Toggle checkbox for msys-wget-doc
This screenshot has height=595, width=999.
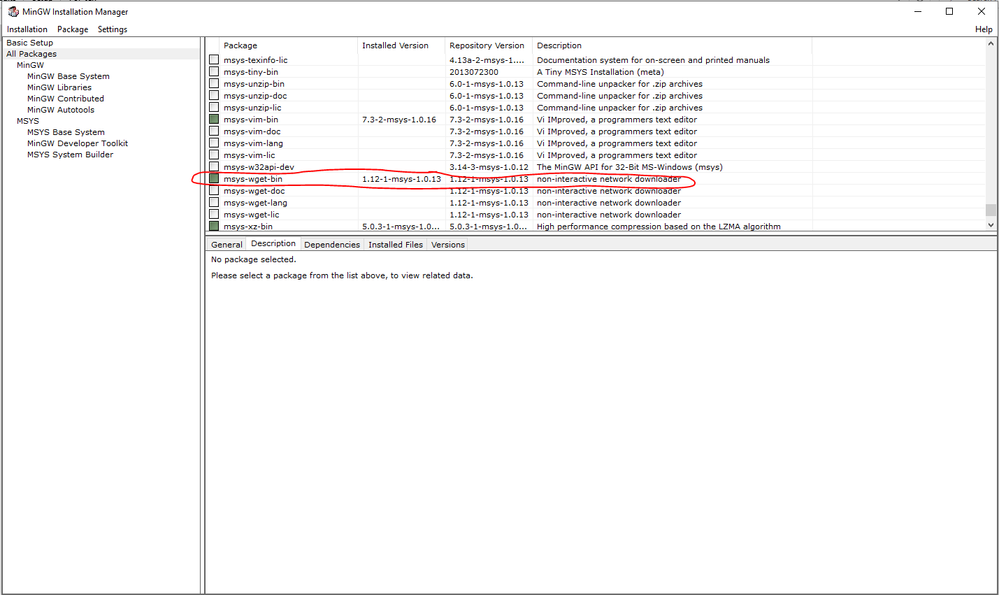(x=214, y=190)
